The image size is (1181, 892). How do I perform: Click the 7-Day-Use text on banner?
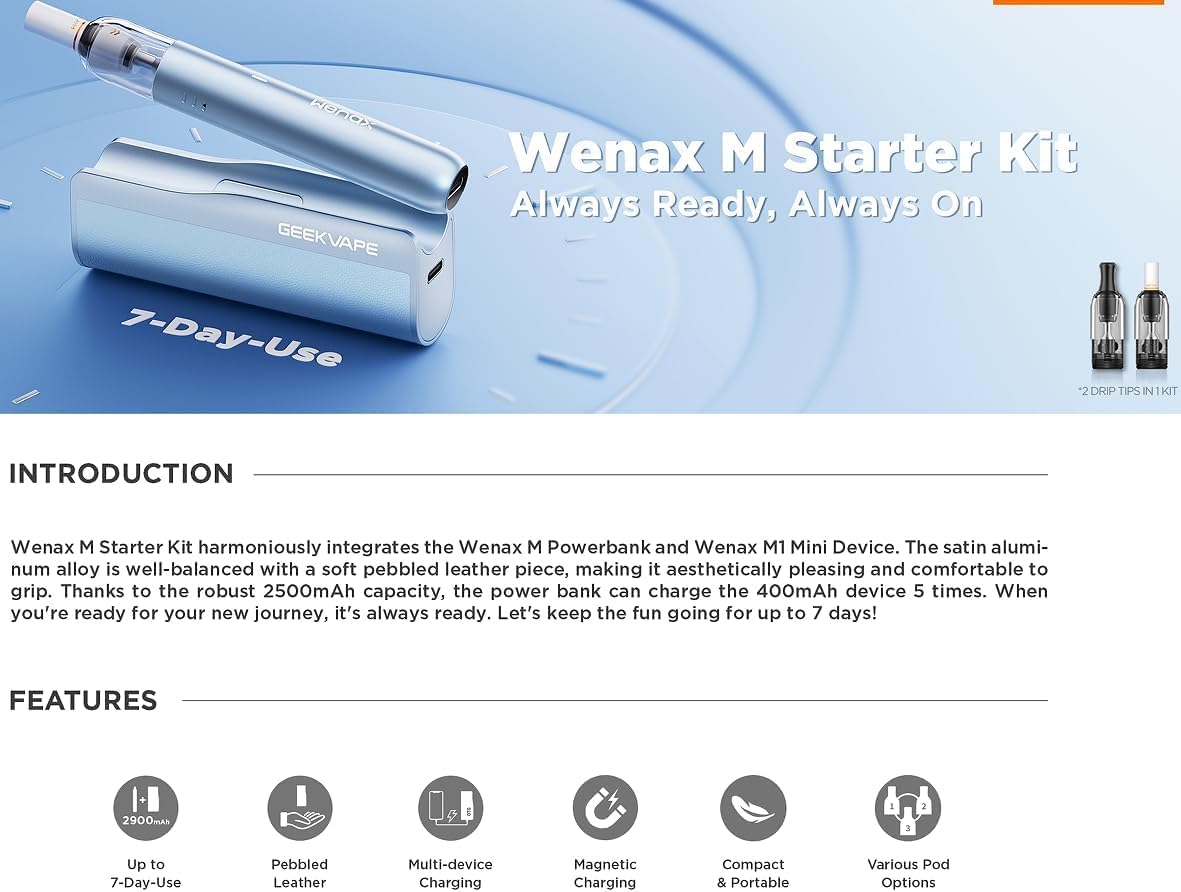[x=231, y=338]
